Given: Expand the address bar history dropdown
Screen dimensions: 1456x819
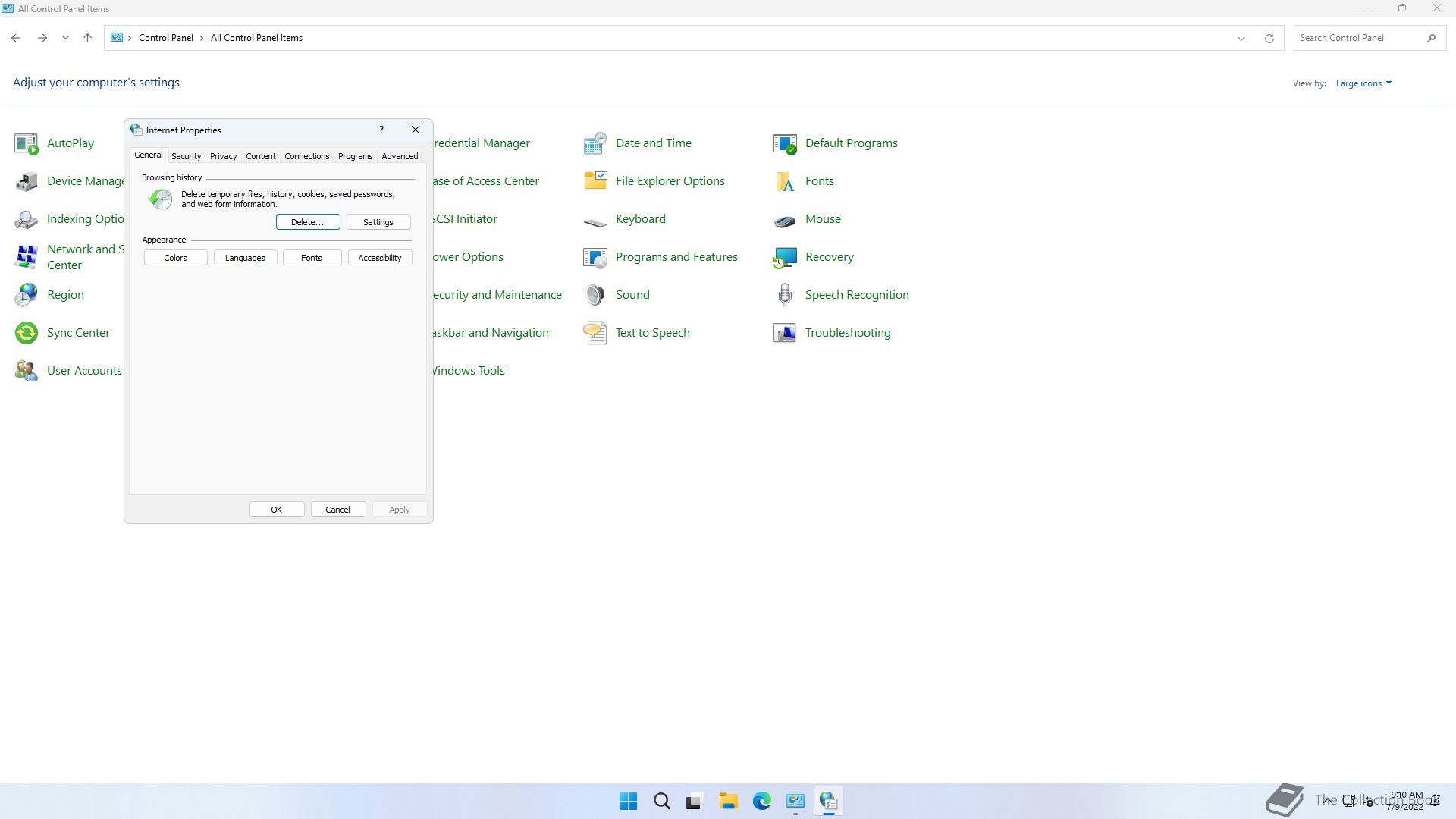Looking at the screenshot, I should (1241, 38).
